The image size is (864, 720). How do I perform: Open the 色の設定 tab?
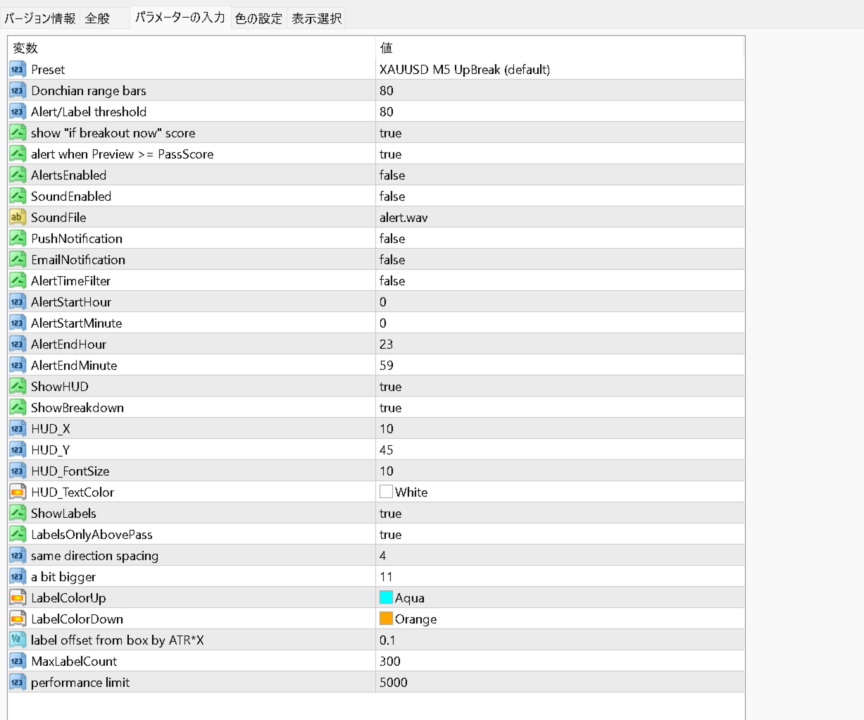[x=258, y=18]
